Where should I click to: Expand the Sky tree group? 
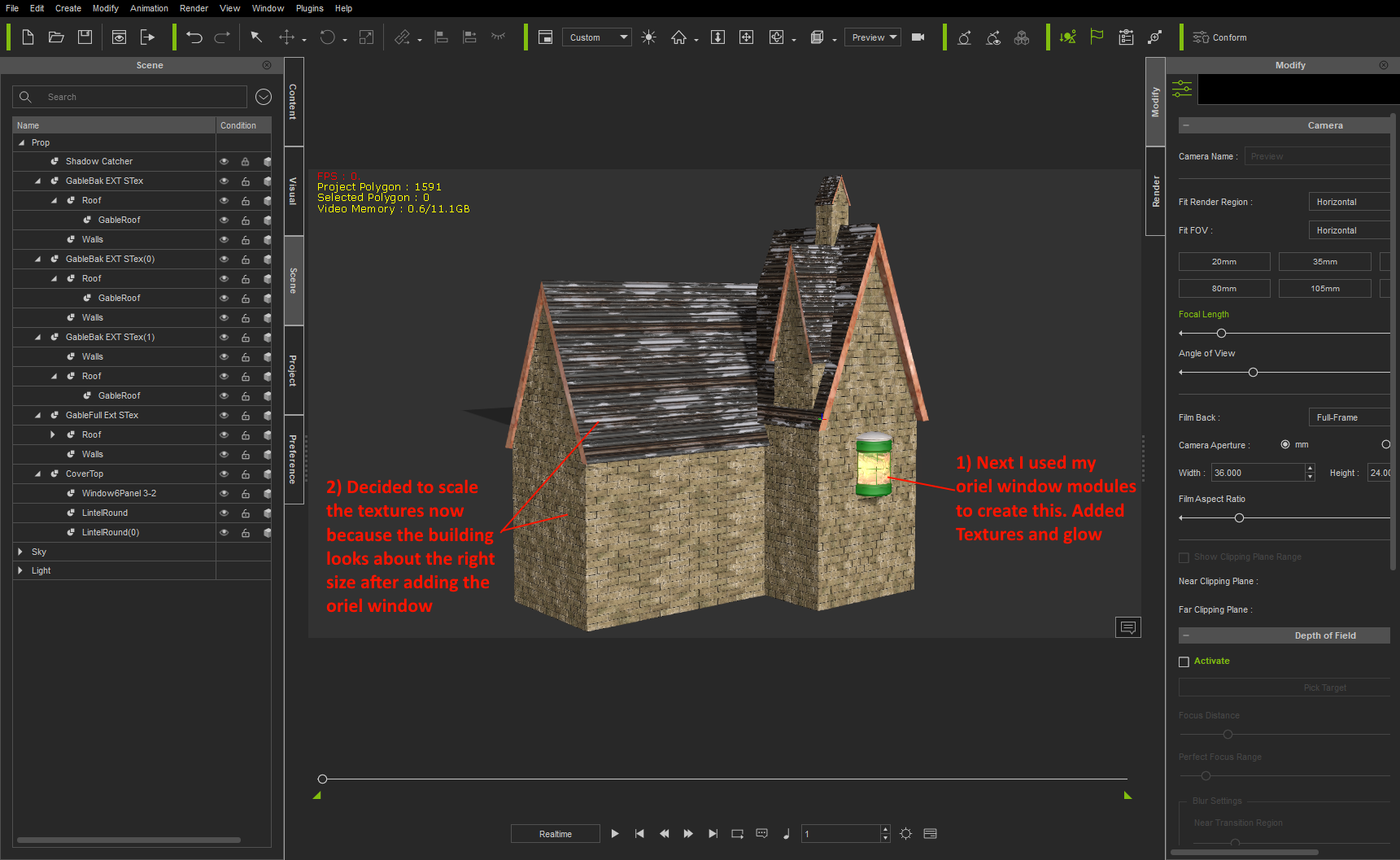(x=20, y=552)
